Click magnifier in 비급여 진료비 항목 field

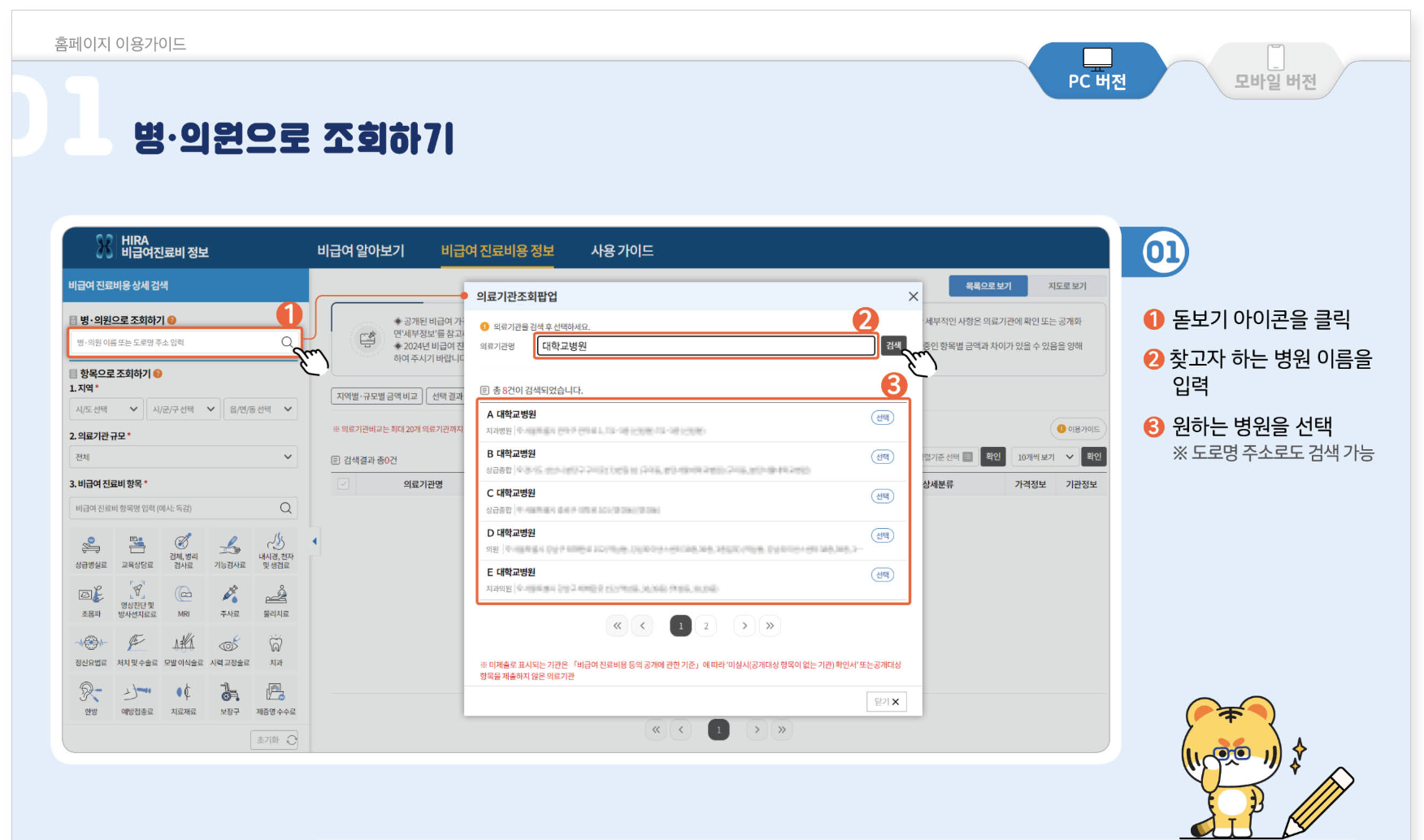tap(286, 508)
